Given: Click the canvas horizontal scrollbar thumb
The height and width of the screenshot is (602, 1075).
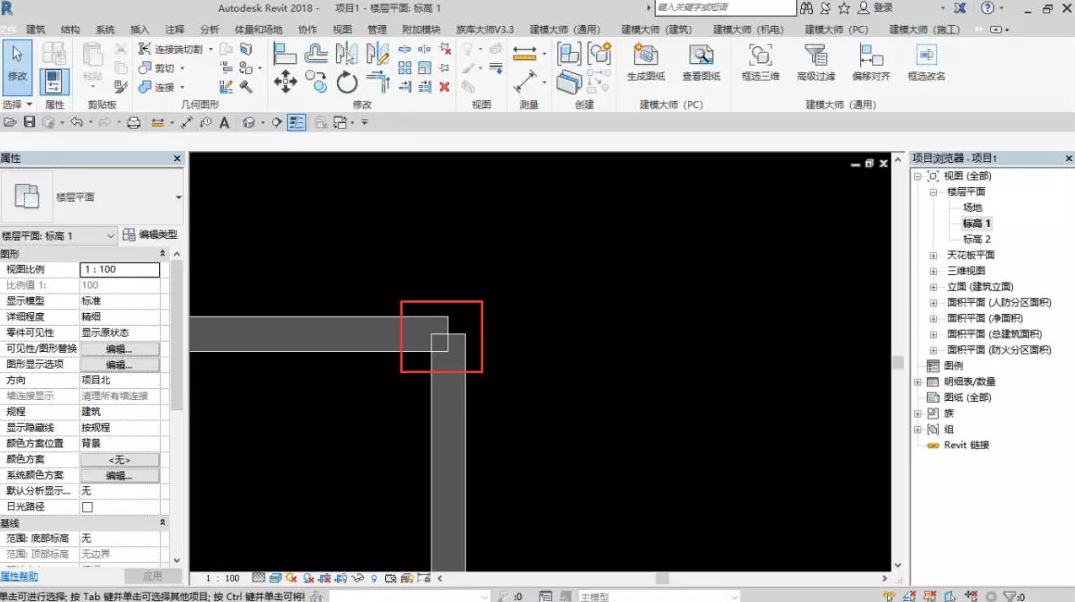Looking at the screenshot, I should point(662,578).
